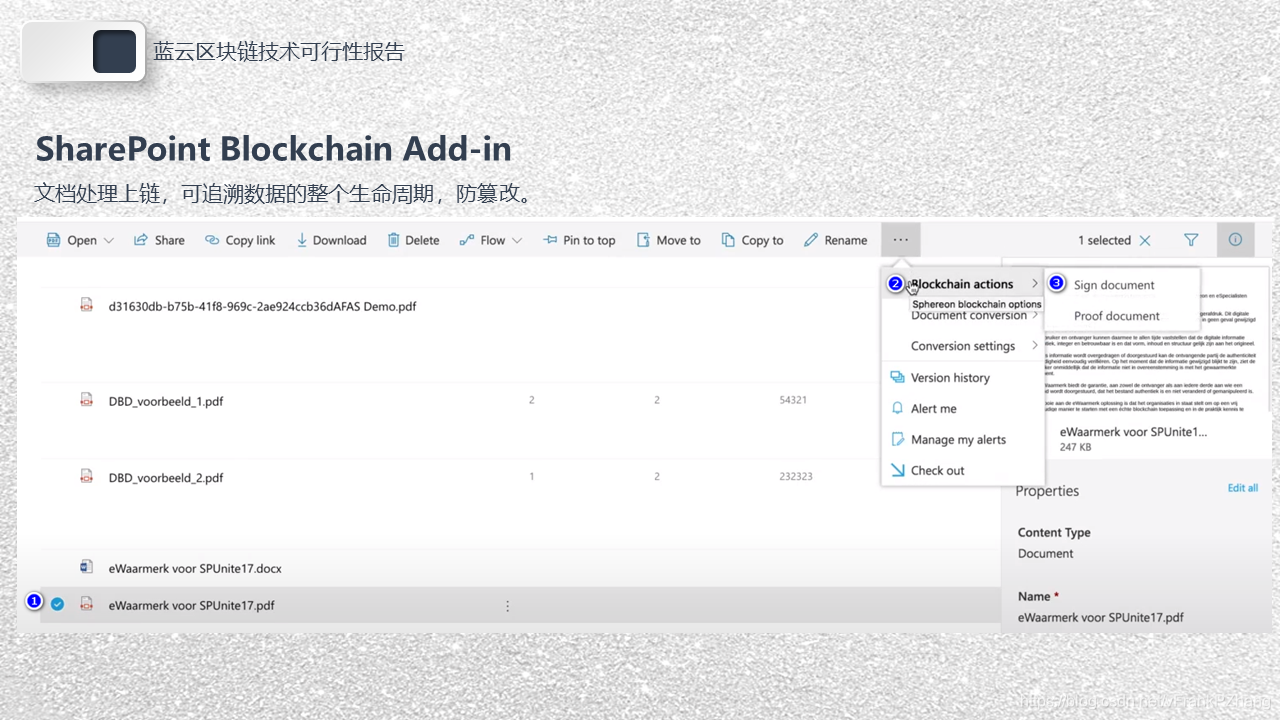Click the 247 KB file size text
Viewport: 1280px width, 720px height.
(1076, 447)
